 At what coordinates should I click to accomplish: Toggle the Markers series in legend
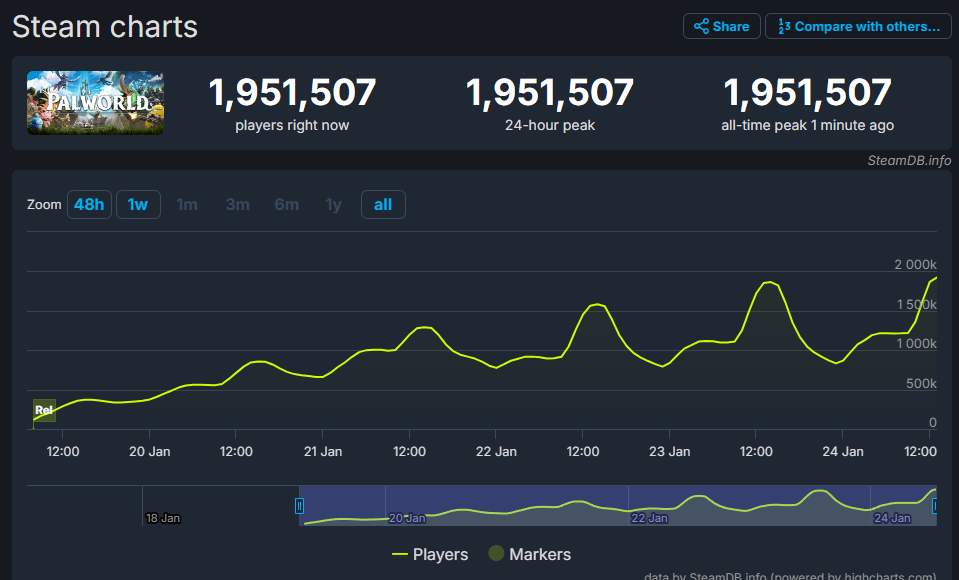530,554
